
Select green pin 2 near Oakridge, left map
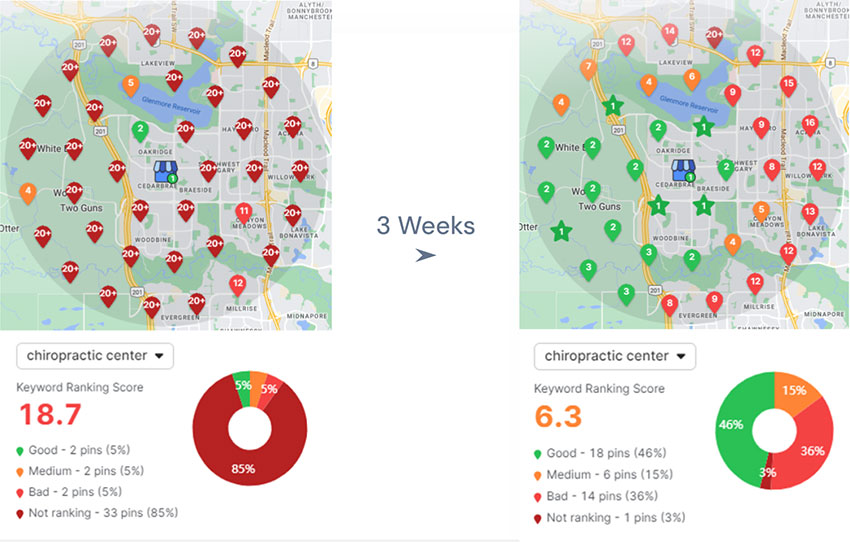[x=140, y=131]
